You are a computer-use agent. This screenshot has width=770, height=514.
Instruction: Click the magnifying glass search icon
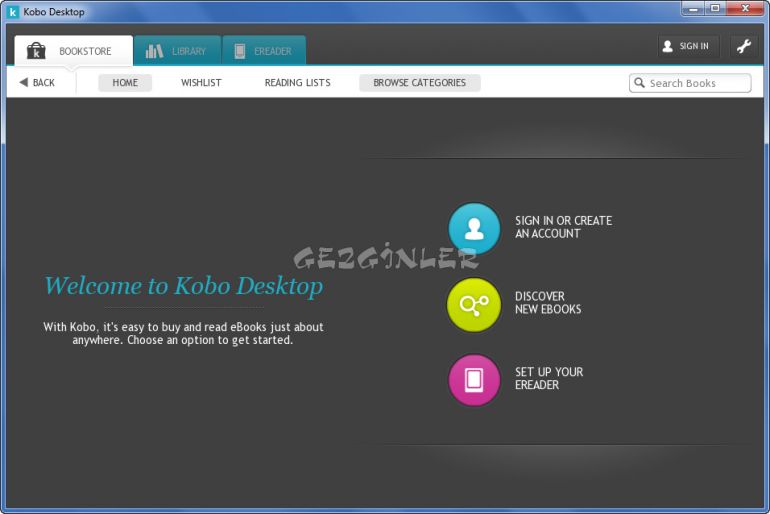click(639, 82)
